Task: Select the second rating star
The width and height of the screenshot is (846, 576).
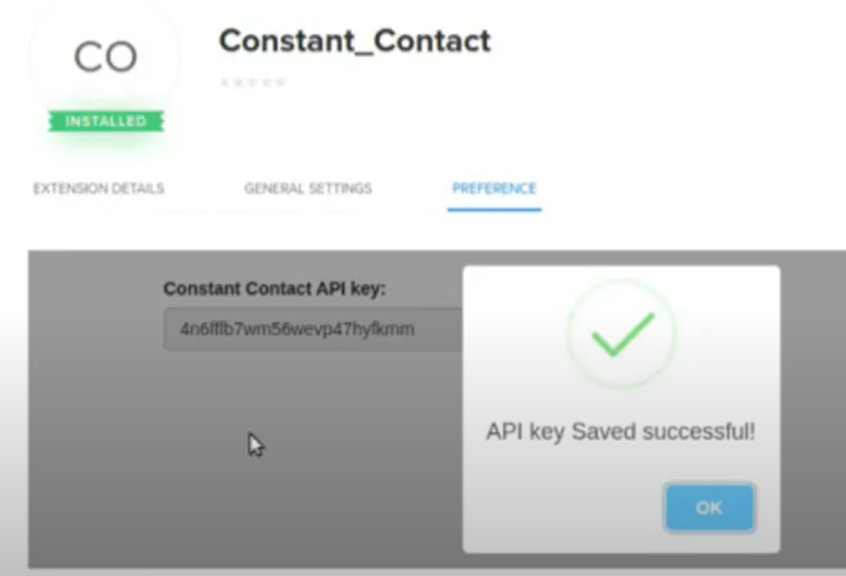Action: (238, 83)
